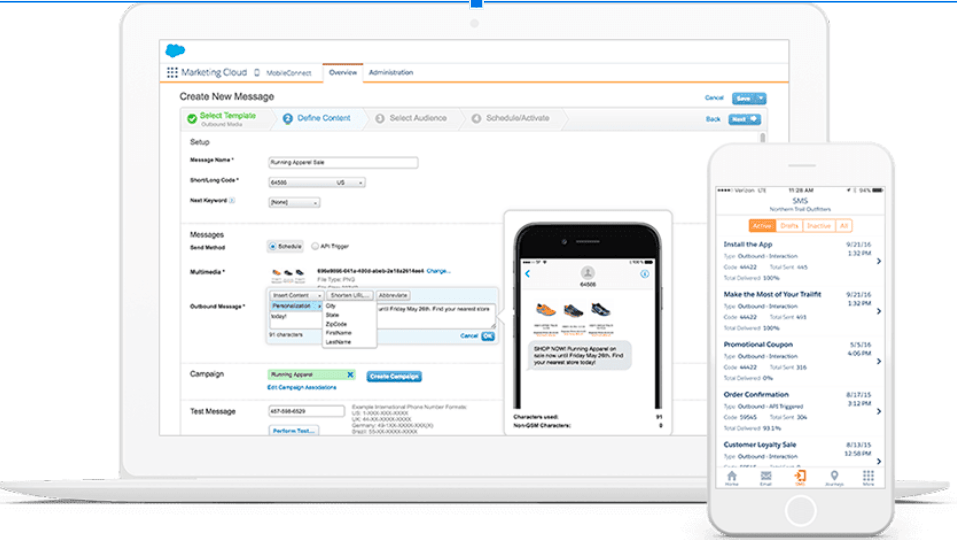Tap the back arrow in SMS preview
The image size is (957, 540).
tap(528, 274)
